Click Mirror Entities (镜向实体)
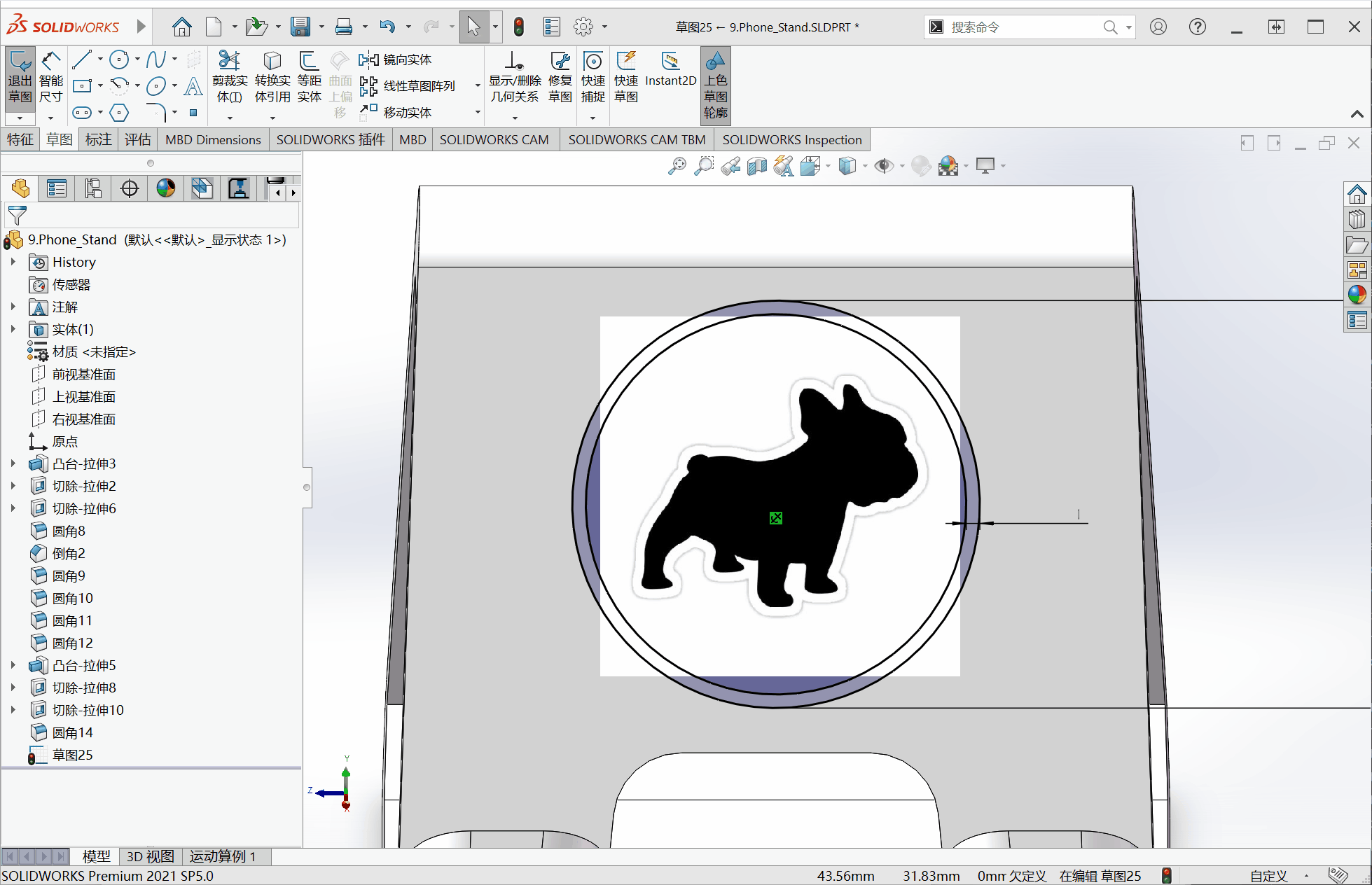The image size is (1372, 885). click(395, 60)
